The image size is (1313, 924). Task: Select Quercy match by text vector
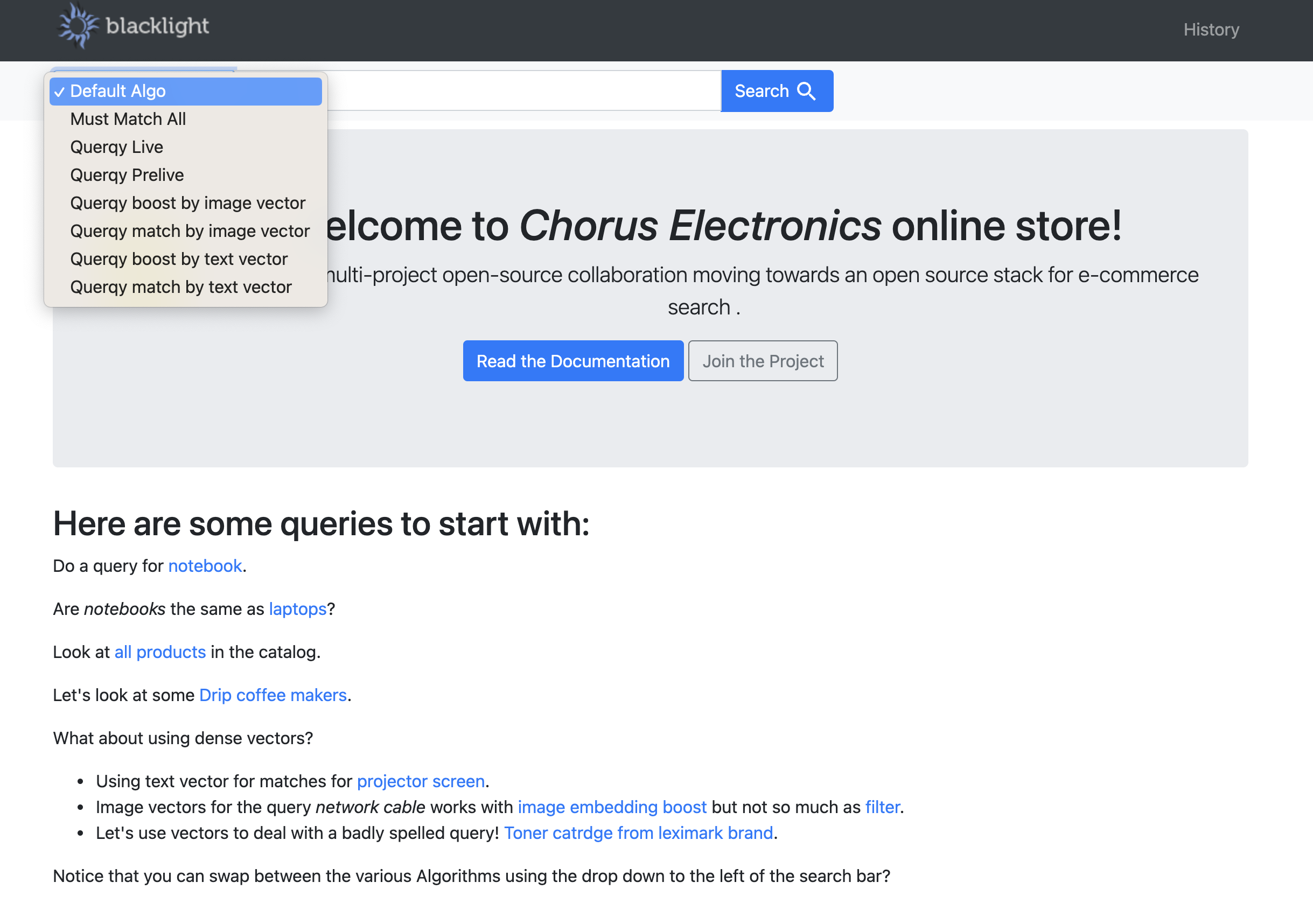click(x=181, y=287)
